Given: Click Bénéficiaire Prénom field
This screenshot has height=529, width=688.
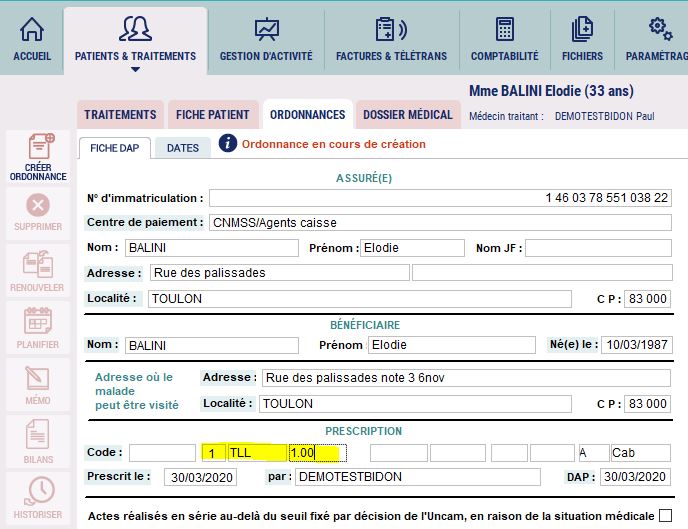Looking at the screenshot, I should click(452, 345).
